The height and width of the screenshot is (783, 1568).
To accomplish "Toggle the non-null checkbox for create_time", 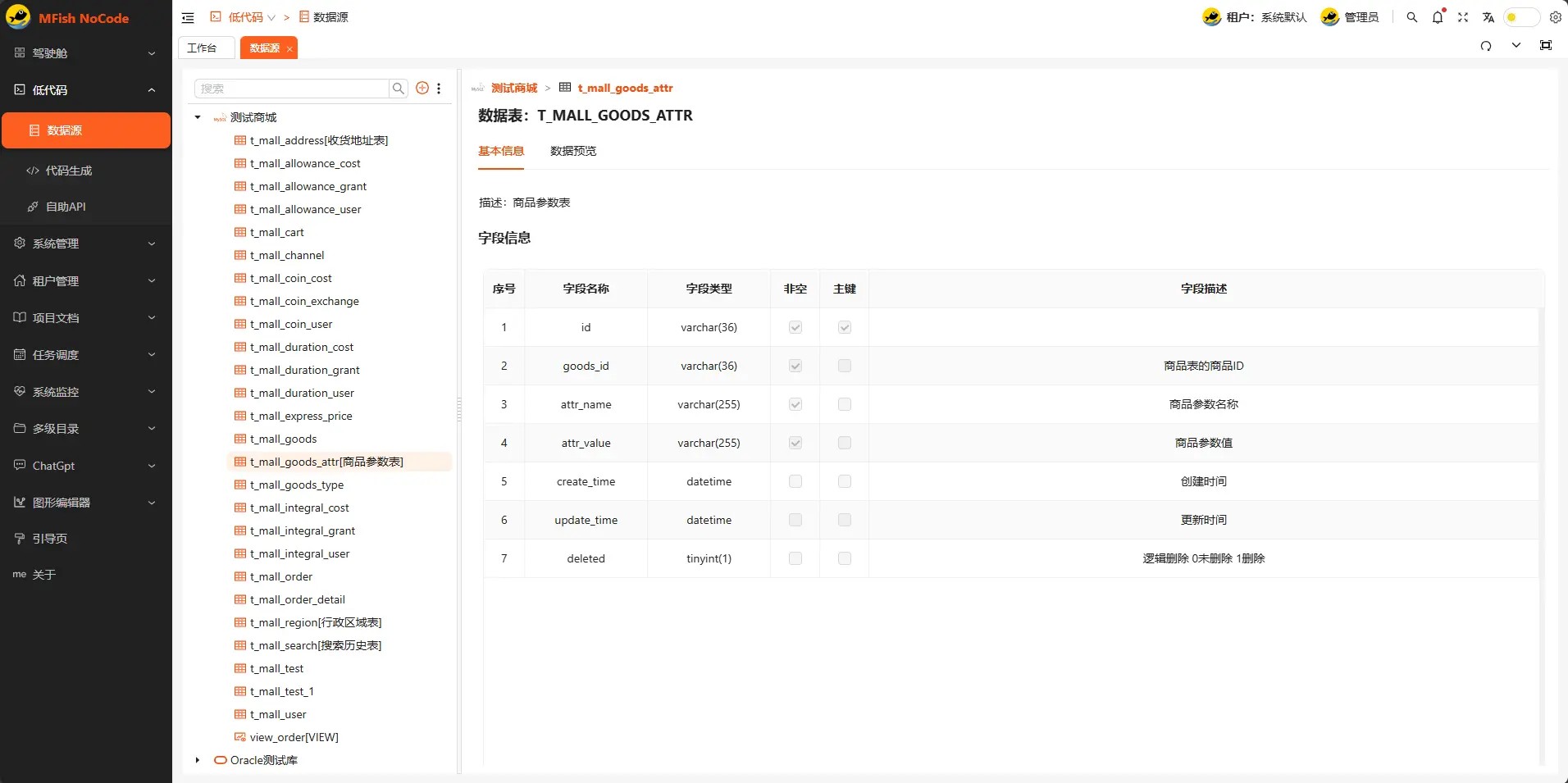I will tap(795, 481).
